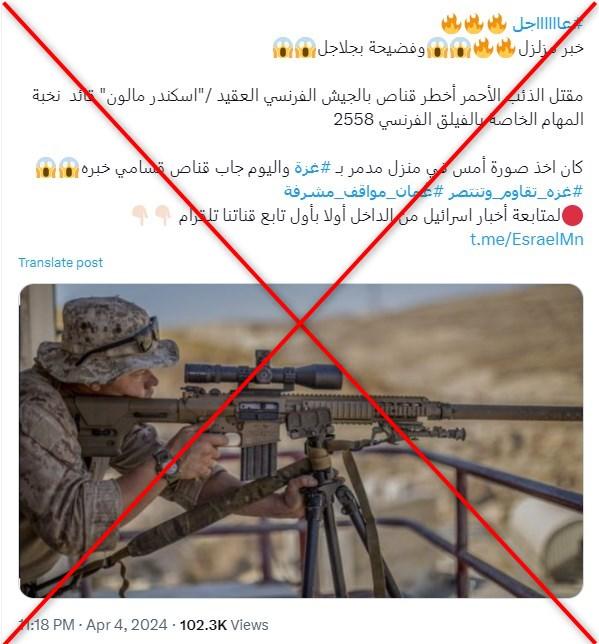
Task: Click the screaming face emojis on headline line
Action: pyautogui.click(x=448, y=48)
